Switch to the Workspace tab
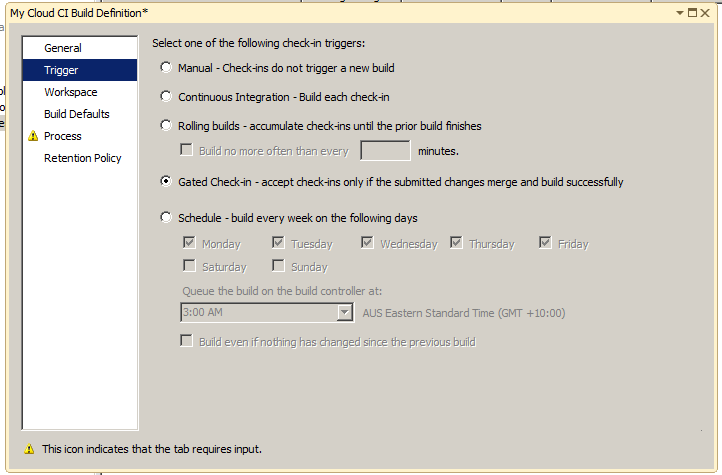 pos(71,92)
